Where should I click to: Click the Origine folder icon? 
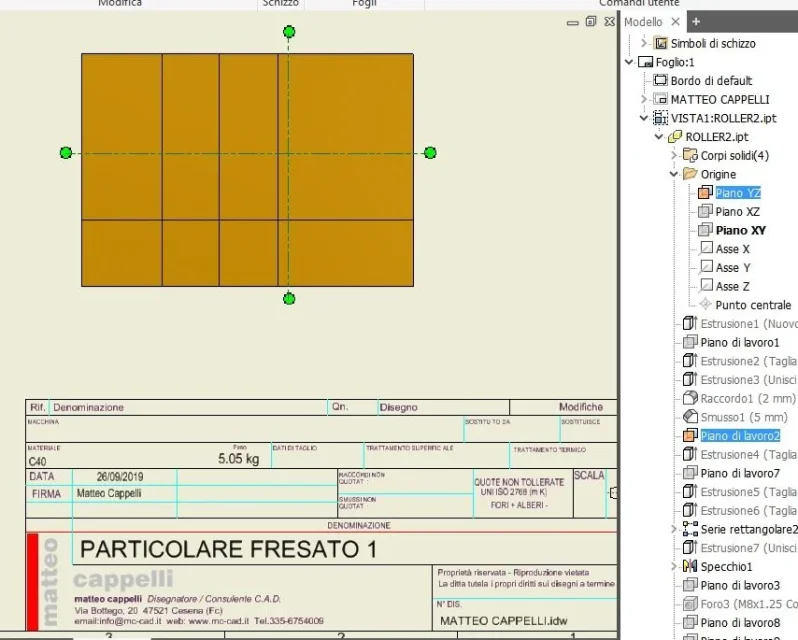click(x=690, y=174)
